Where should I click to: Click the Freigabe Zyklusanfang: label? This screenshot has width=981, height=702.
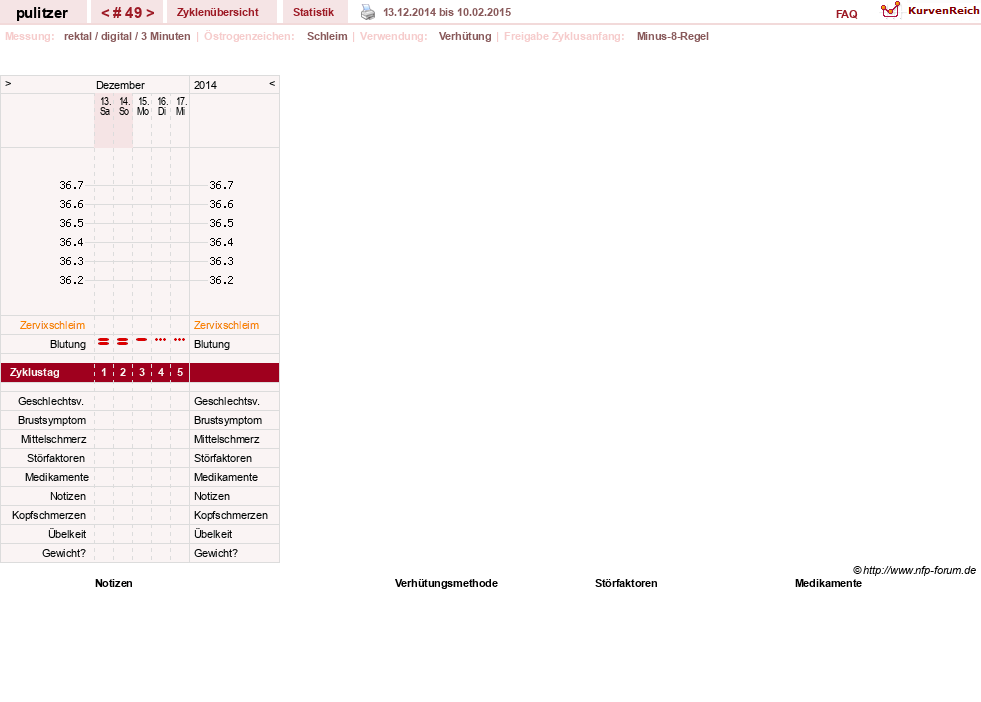coord(564,36)
